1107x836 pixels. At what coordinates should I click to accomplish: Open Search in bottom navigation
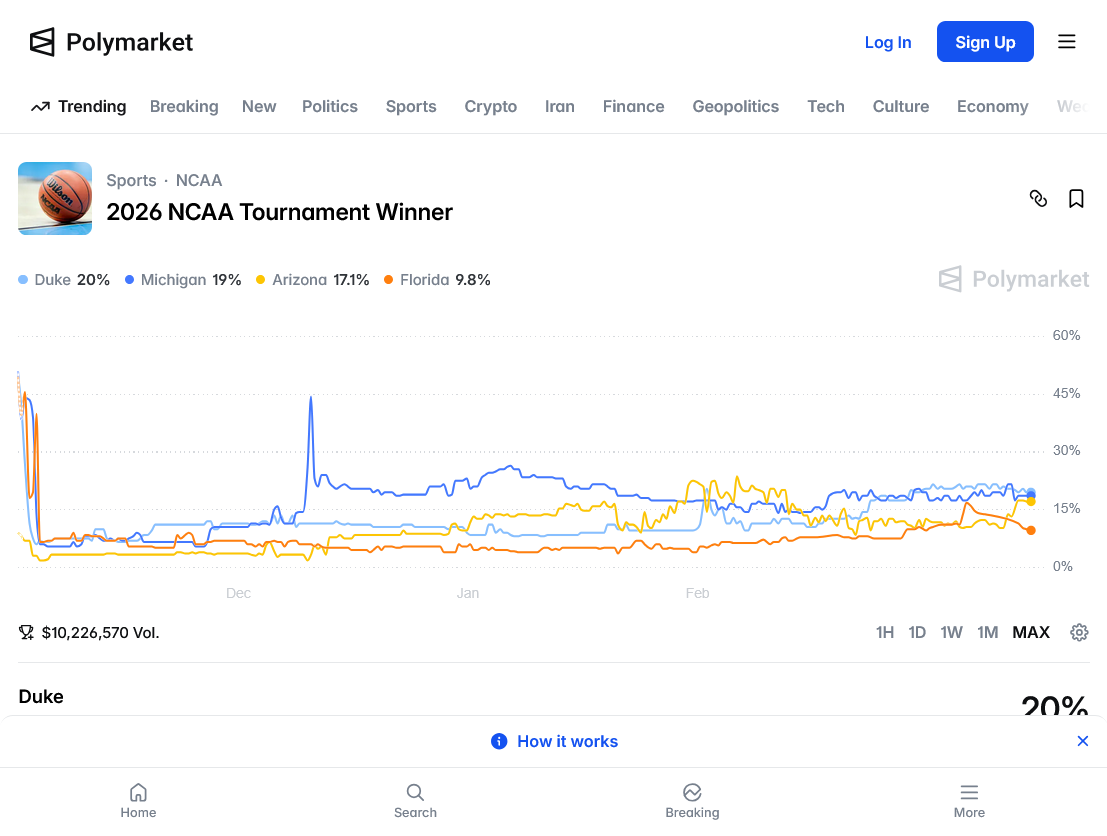click(x=415, y=800)
